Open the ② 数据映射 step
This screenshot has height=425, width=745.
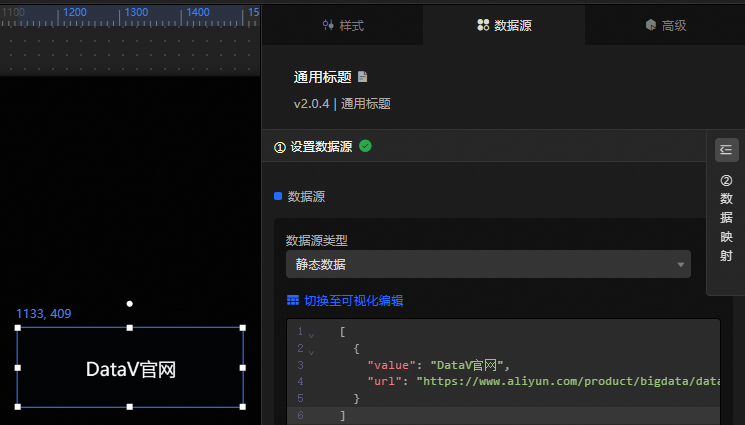(726, 218)
